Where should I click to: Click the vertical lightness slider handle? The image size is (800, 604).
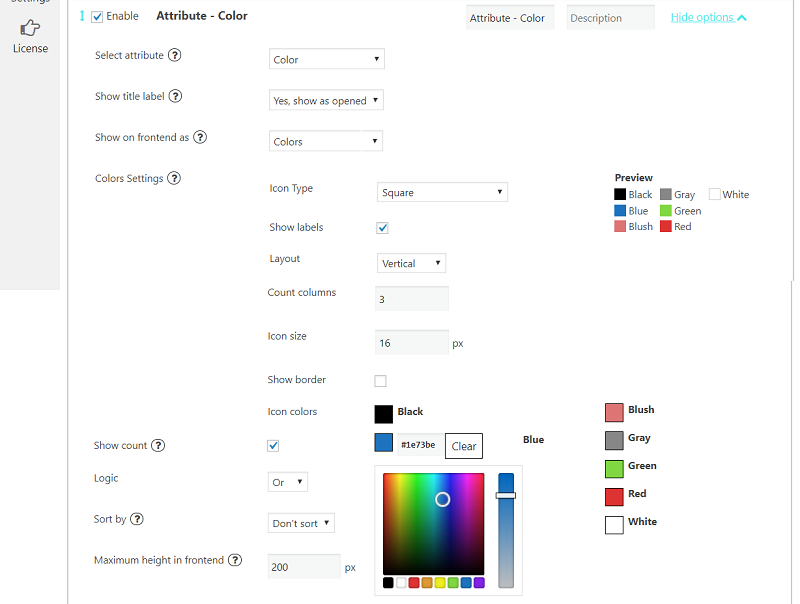(x=506, y=495)
